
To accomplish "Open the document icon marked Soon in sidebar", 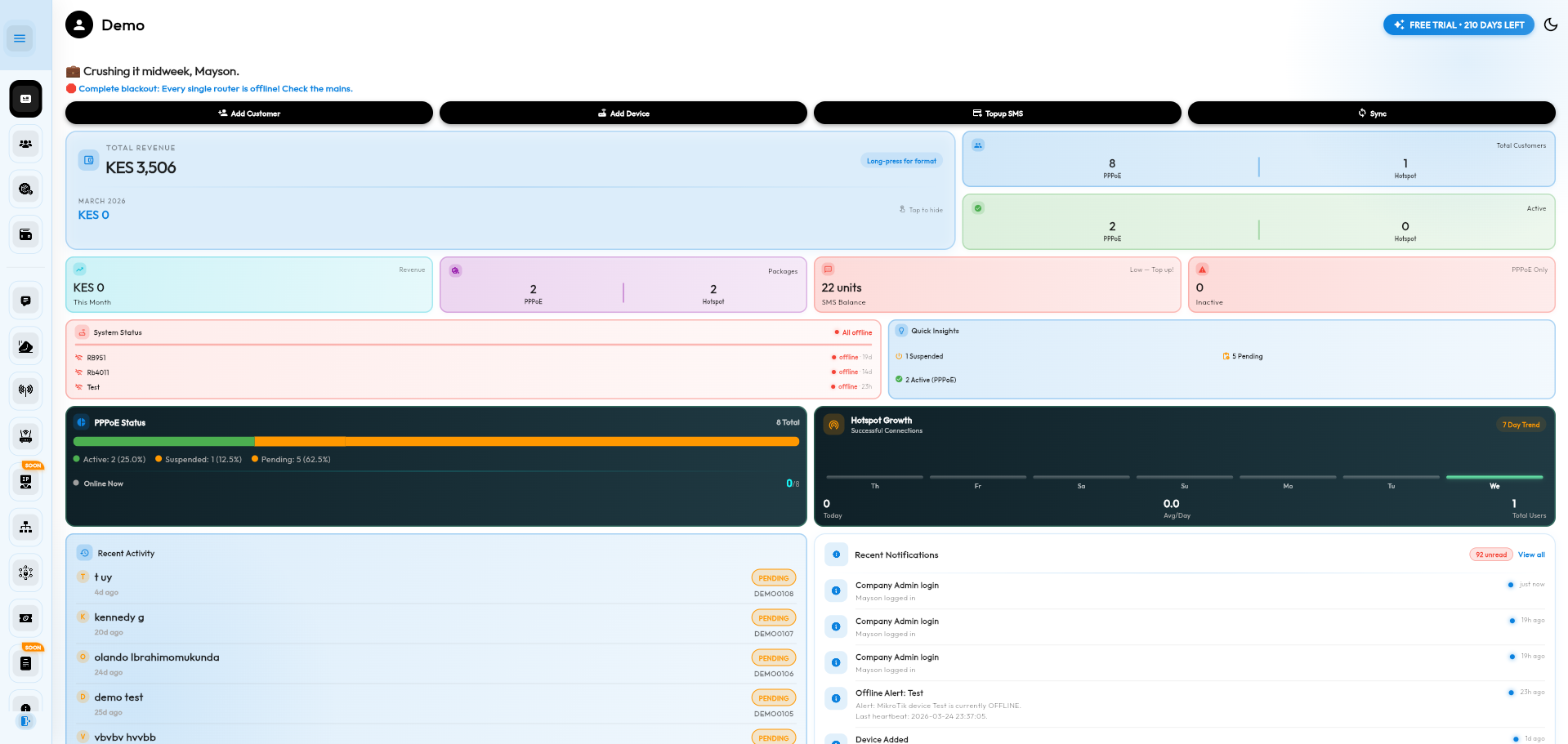I will click(x=25, y=663).
